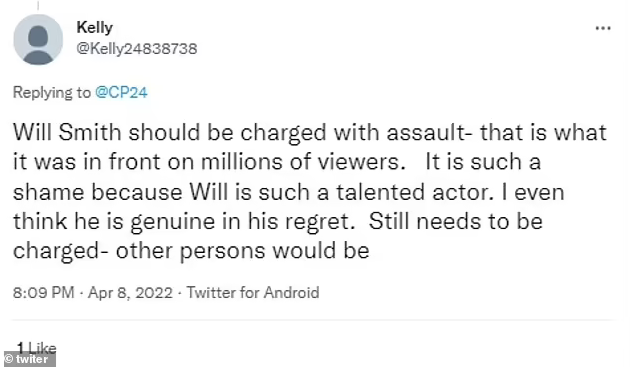View the 1 Like count
Screen dimensions: 630x367
[36, 346]
